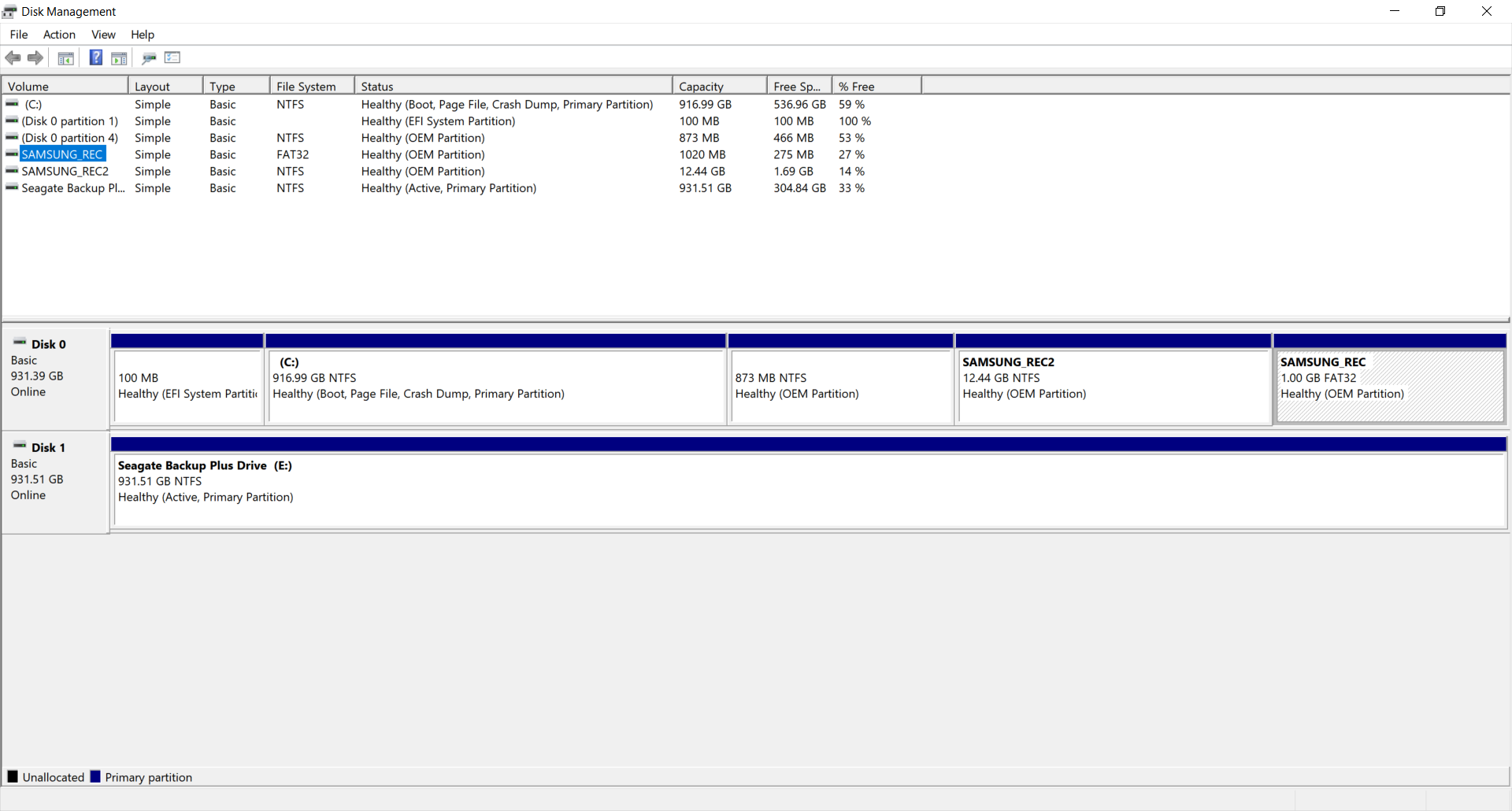Viewport: 1512px width, 811px height.
Task: Maximize the Disk Management window
Action: [1440, 11]
